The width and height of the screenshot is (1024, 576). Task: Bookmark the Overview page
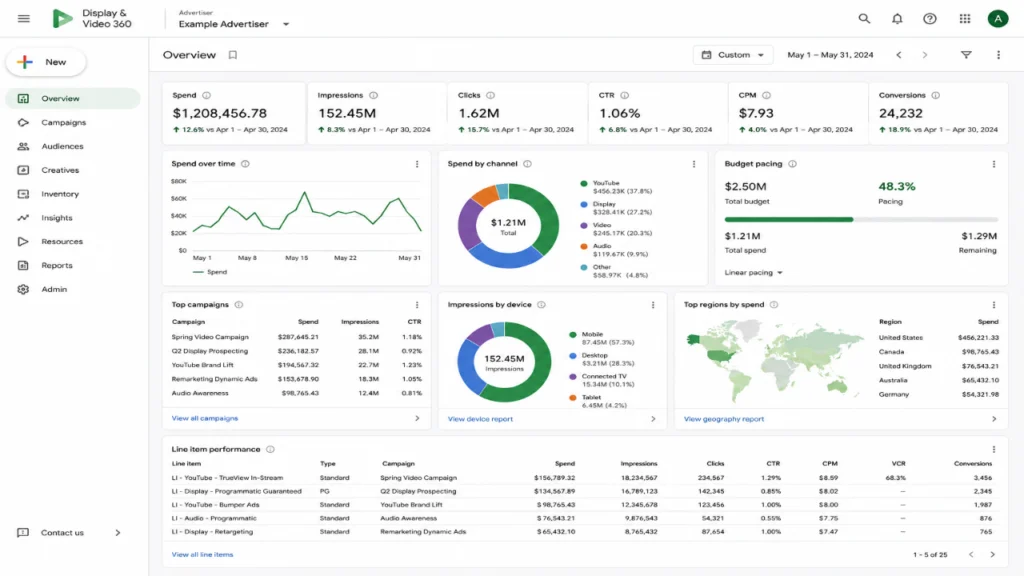tap(232, 55)
